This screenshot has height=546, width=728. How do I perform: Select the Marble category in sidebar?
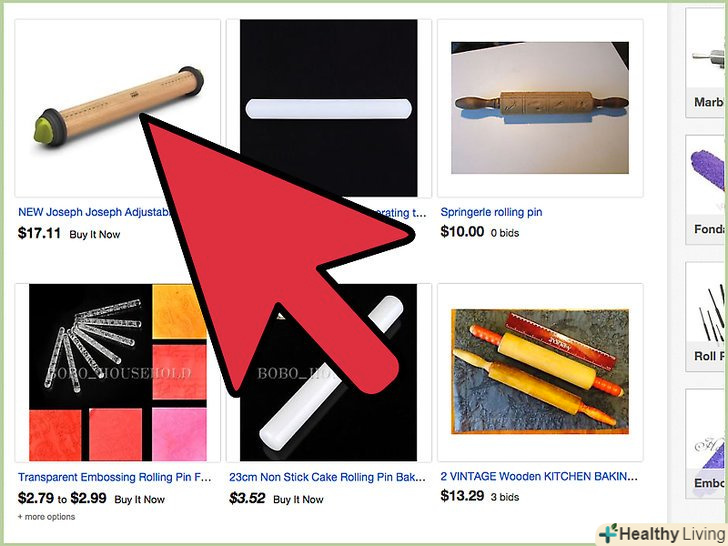pos(707,63)
